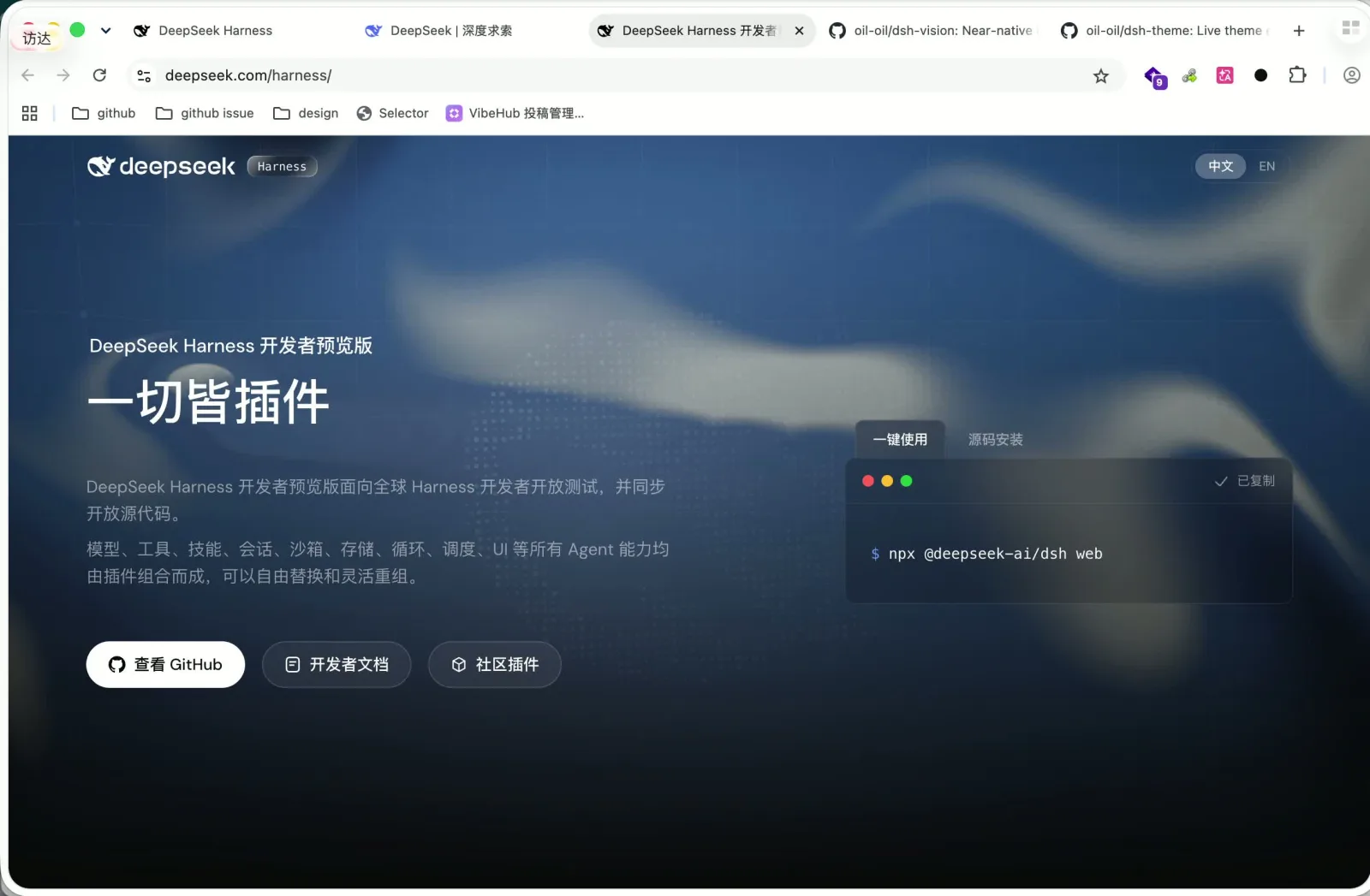Select the 一键使用 tab
Viewport: 1370px width, 896px height.
click(900, 439)
